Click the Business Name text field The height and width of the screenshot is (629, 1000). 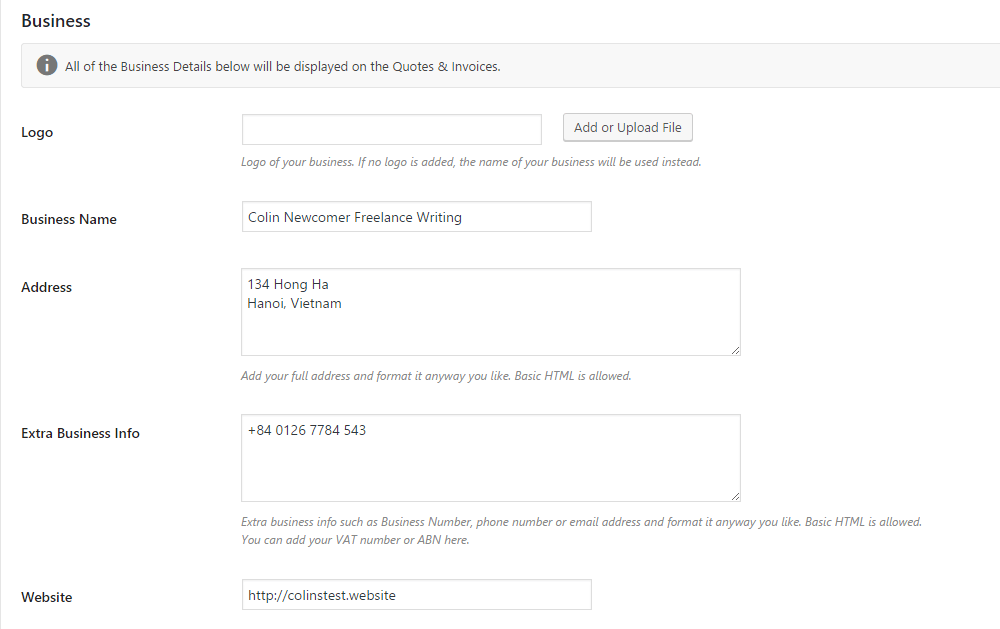pos(416,216)
